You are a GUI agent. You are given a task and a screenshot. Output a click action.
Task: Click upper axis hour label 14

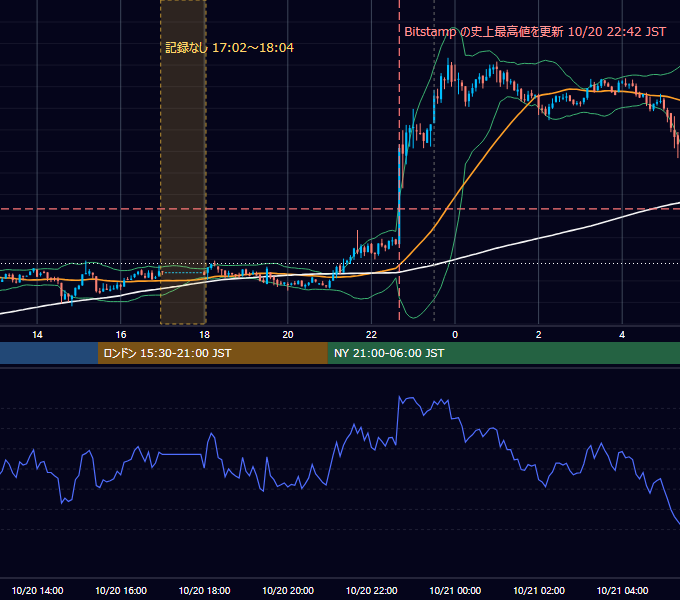[37, 335]
